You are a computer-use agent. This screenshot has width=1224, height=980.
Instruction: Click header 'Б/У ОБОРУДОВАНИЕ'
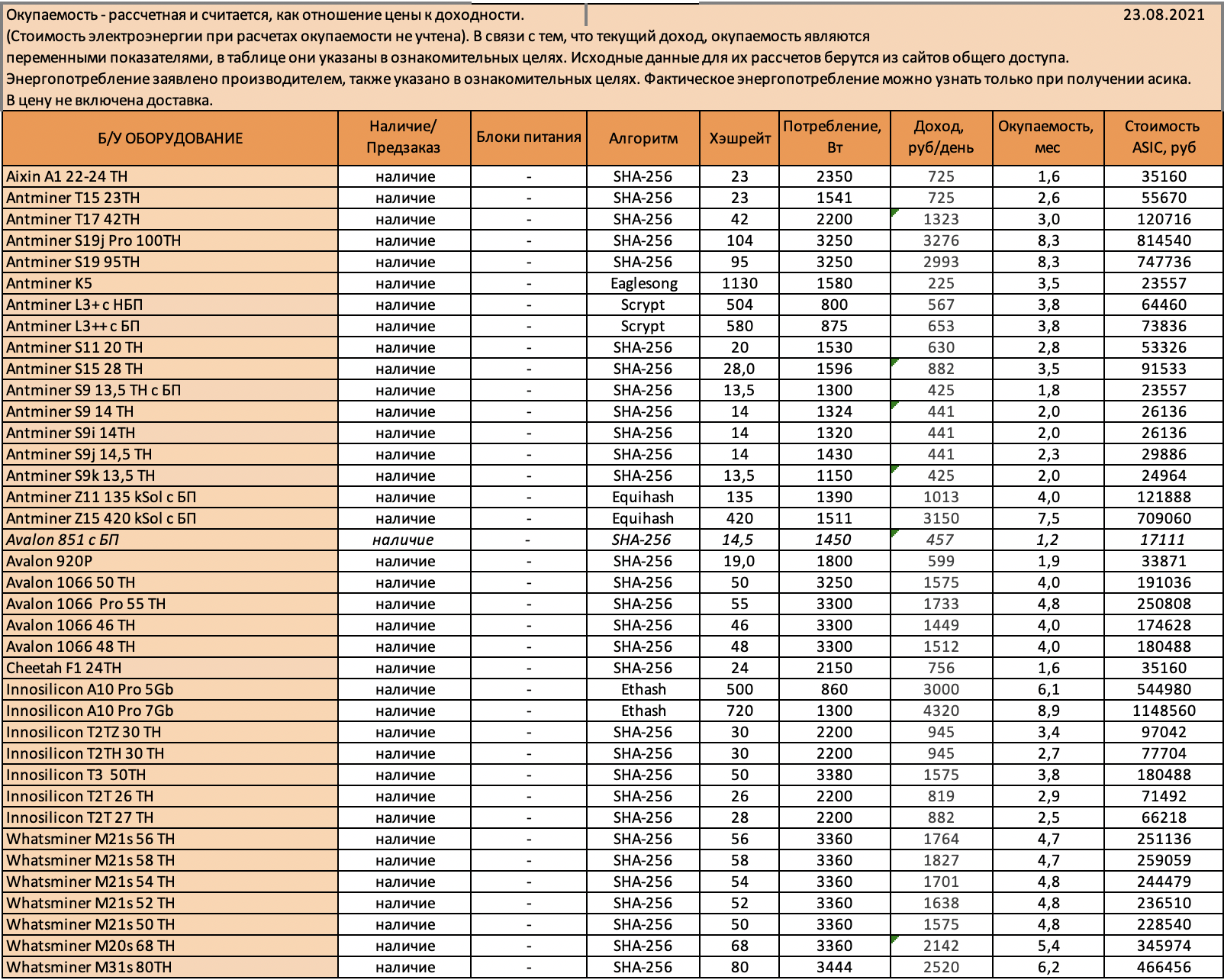[170, 138]
